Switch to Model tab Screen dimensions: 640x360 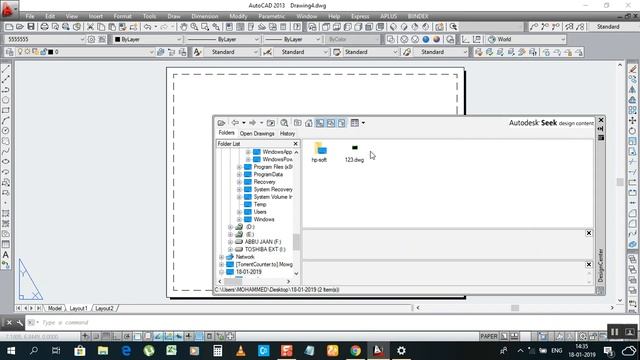(55, 309)
